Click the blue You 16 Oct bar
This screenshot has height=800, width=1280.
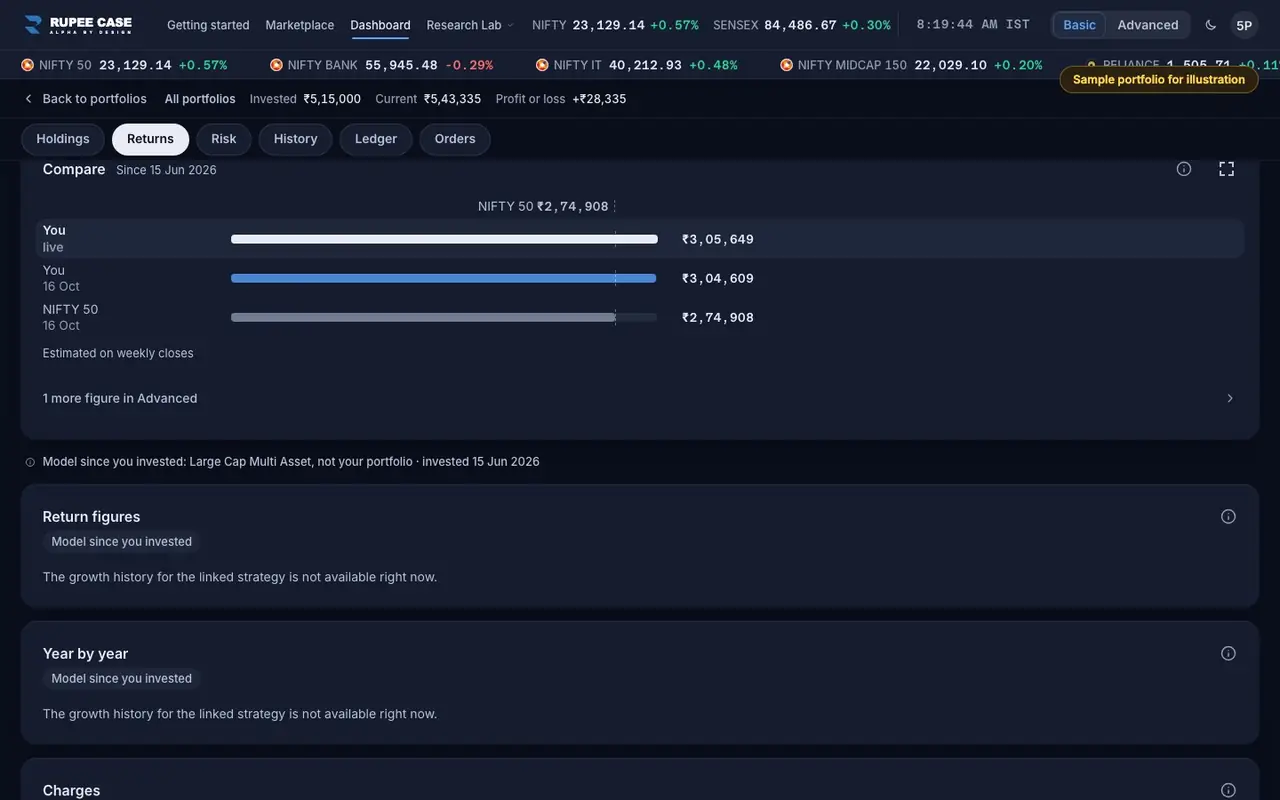pyautogui.click(x=444, y=278)
